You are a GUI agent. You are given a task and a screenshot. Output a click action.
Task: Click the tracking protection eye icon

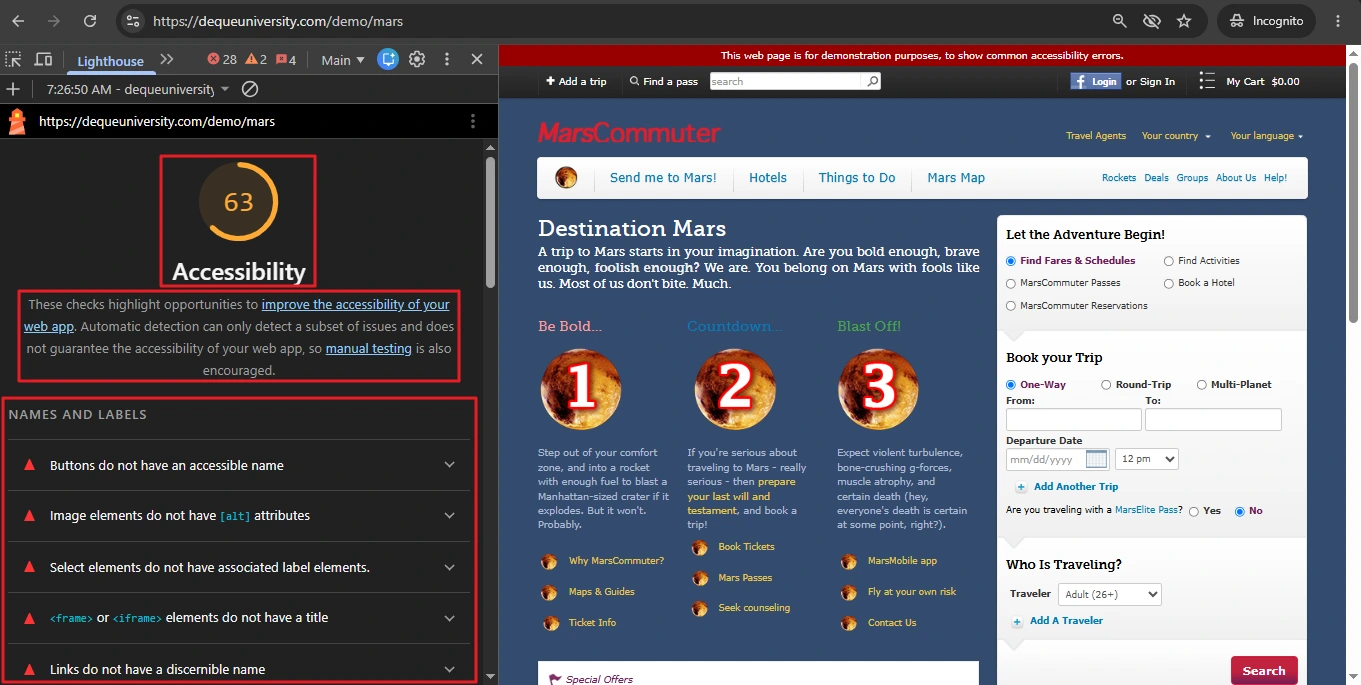[1152, 21]
